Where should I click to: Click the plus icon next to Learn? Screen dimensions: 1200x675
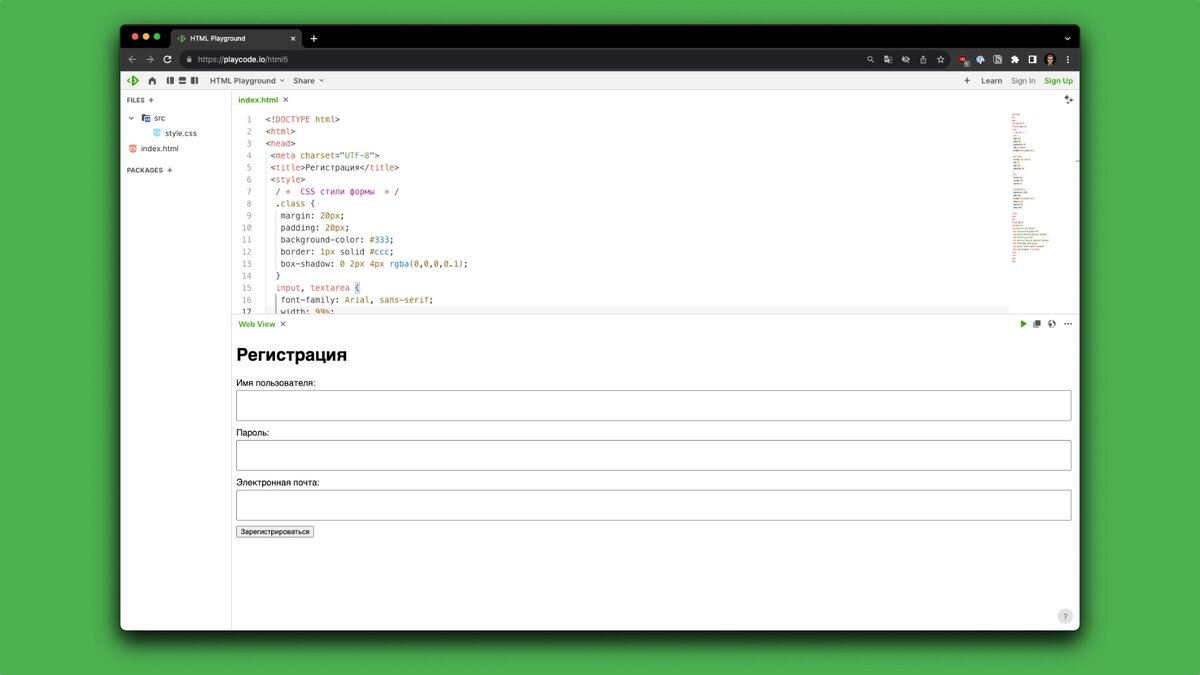(x=967, y=81)
